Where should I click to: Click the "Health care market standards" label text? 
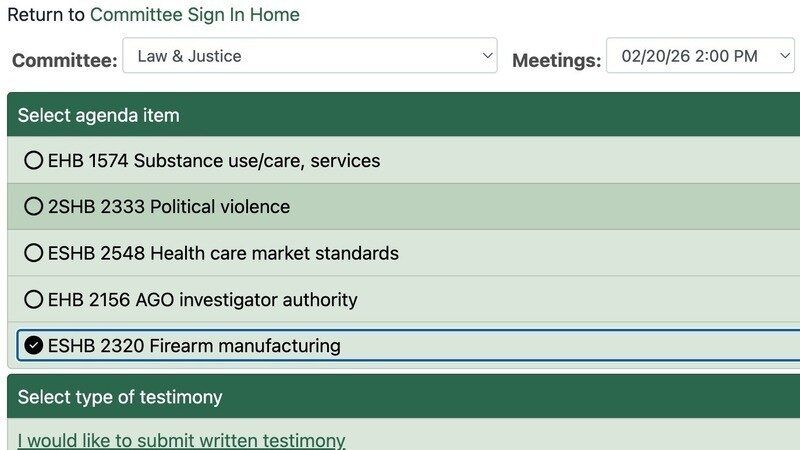274,253
